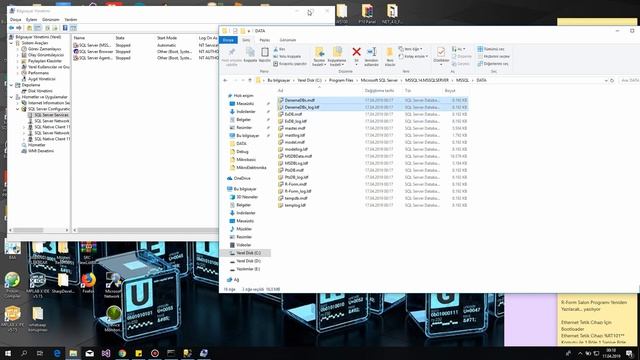Click the Kopyala copy icon in ribbon
This screenshot has height=360, width=640.
(x=250, y=52)
